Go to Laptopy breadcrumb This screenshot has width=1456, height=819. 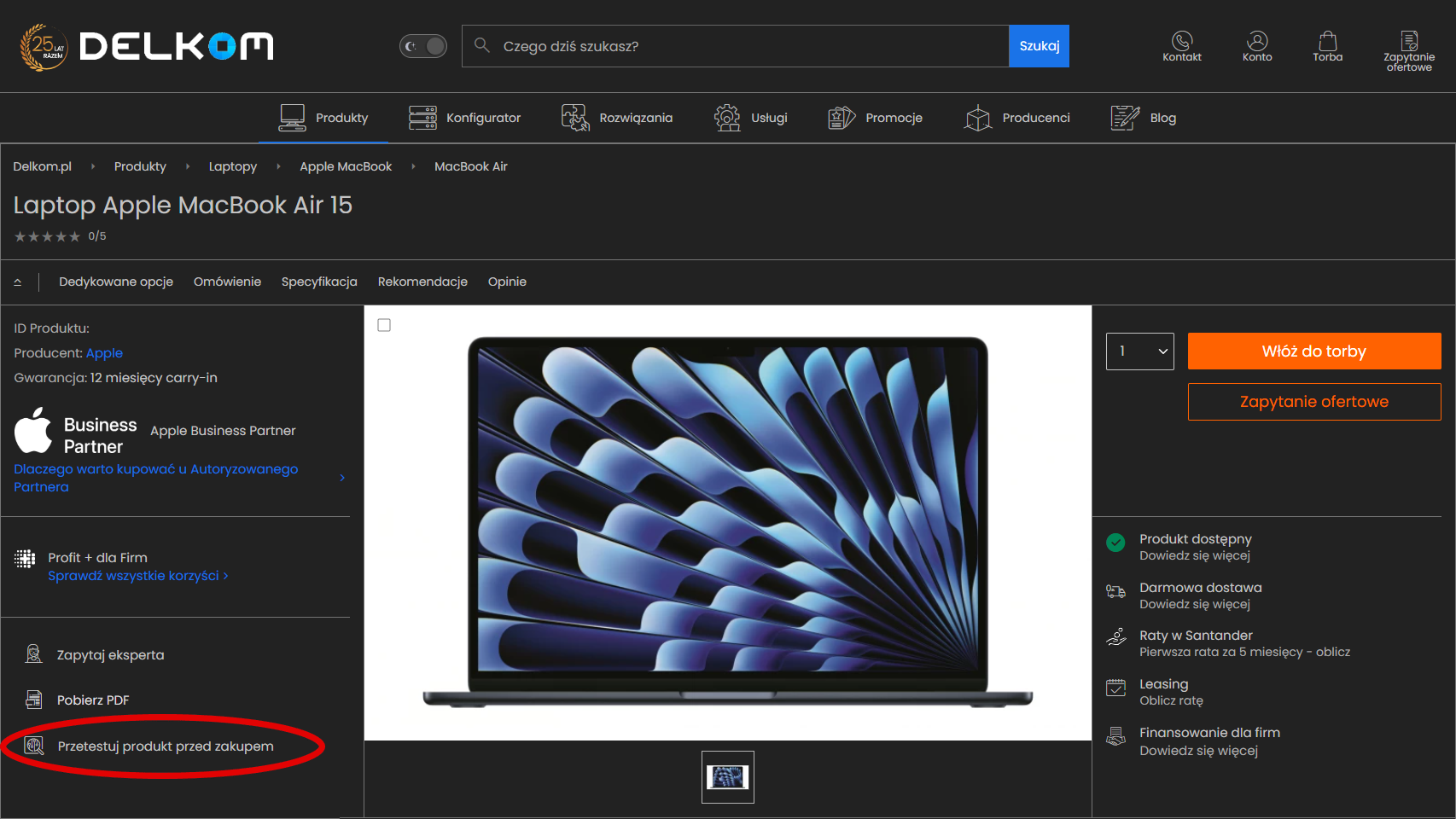click(233, 166)
